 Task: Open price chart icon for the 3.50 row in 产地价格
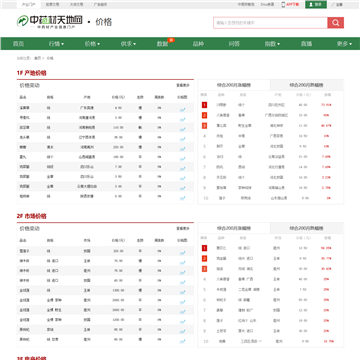point(183,178)
